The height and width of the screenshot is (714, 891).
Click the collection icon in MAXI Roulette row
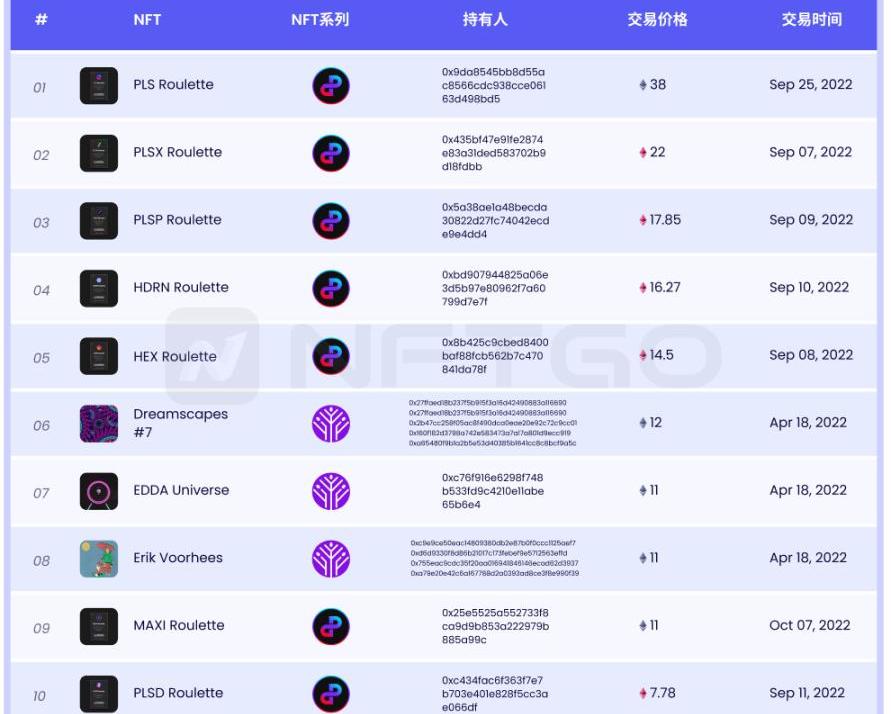[x=331, y=626]
